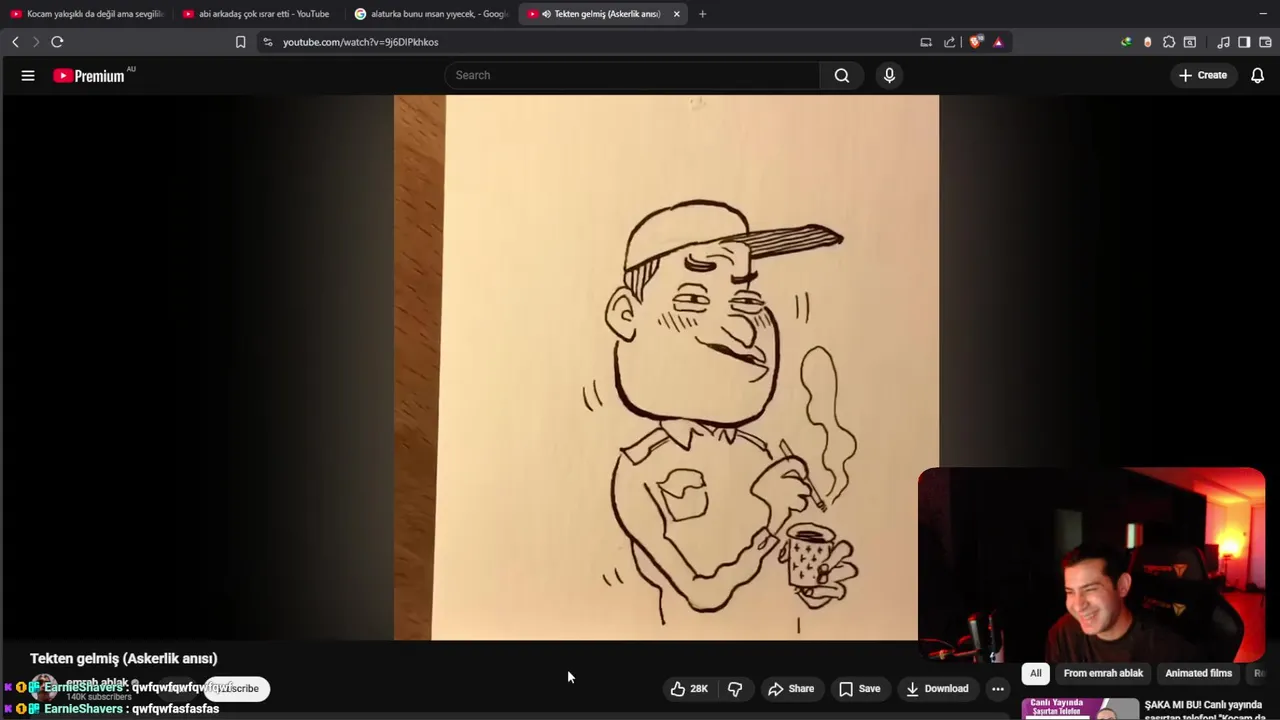This screenshot has height=720, width=1280.
Task: Subscribe to emrah ablak channel
Action: (x=236, y=688)
